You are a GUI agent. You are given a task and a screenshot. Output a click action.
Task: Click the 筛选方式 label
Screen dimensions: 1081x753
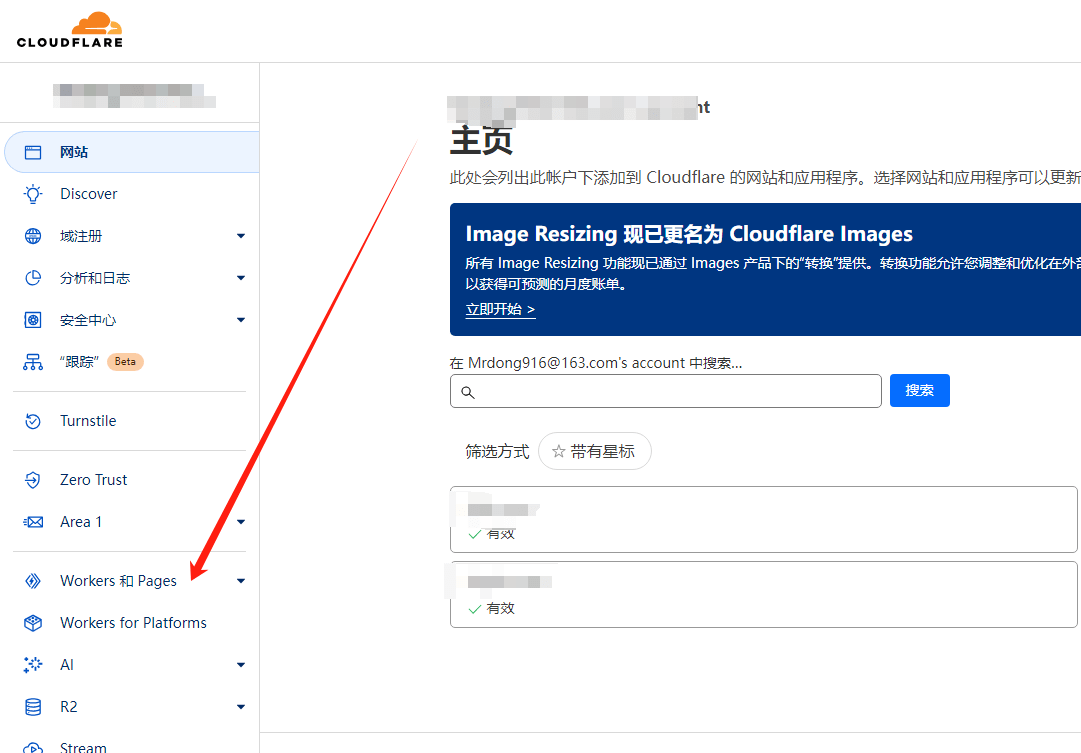tap(497, 452)
